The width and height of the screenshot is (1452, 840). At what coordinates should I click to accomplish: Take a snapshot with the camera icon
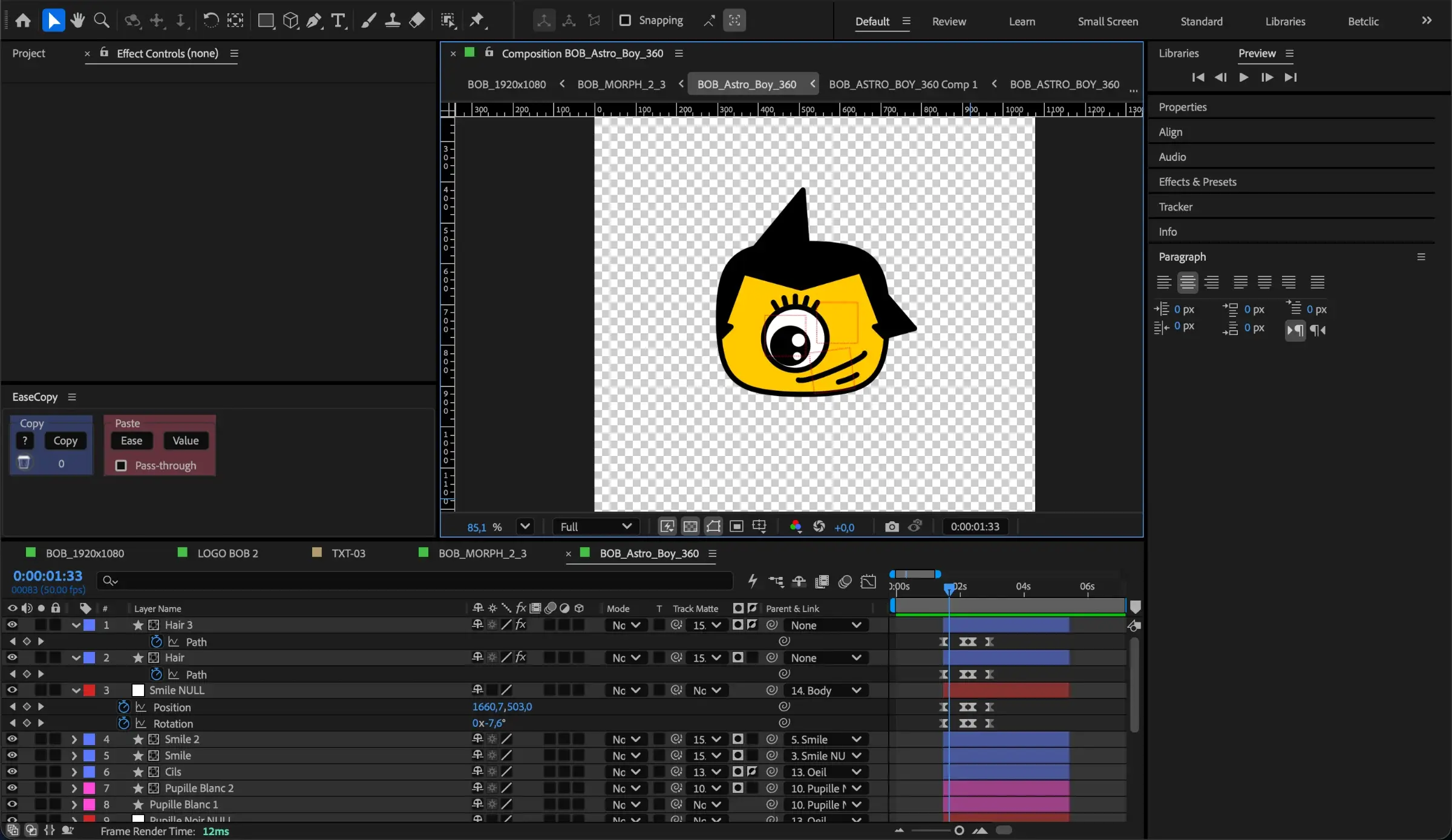(x=892, y=527)
